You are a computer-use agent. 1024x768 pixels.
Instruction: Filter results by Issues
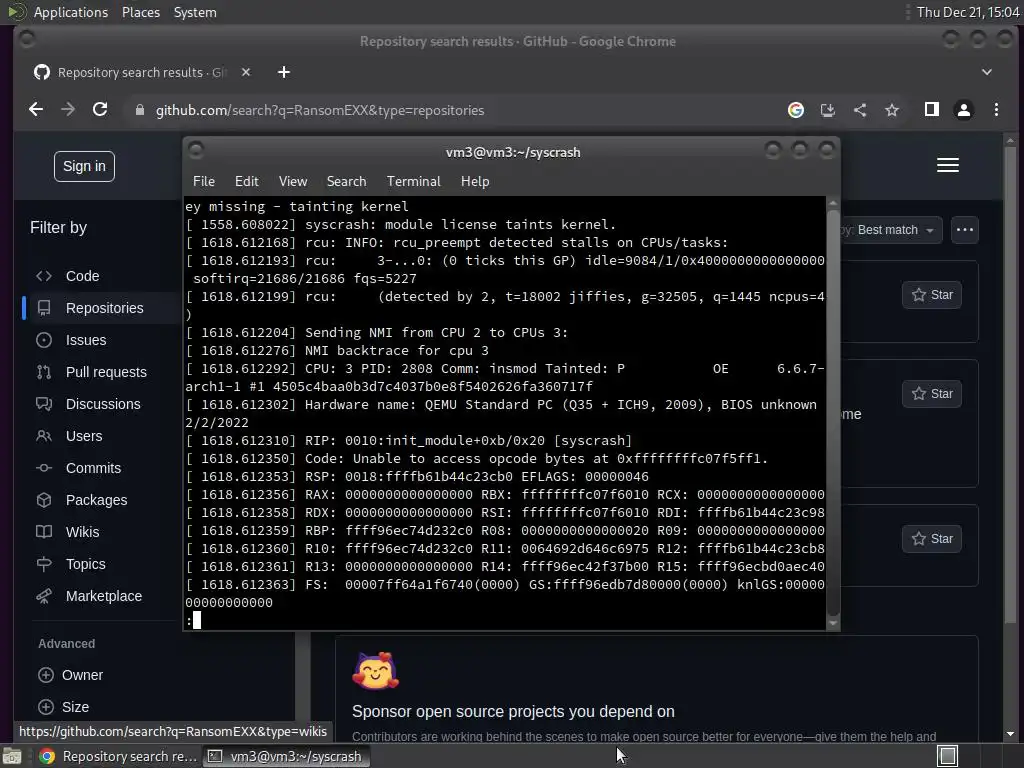tap(85, 340)
